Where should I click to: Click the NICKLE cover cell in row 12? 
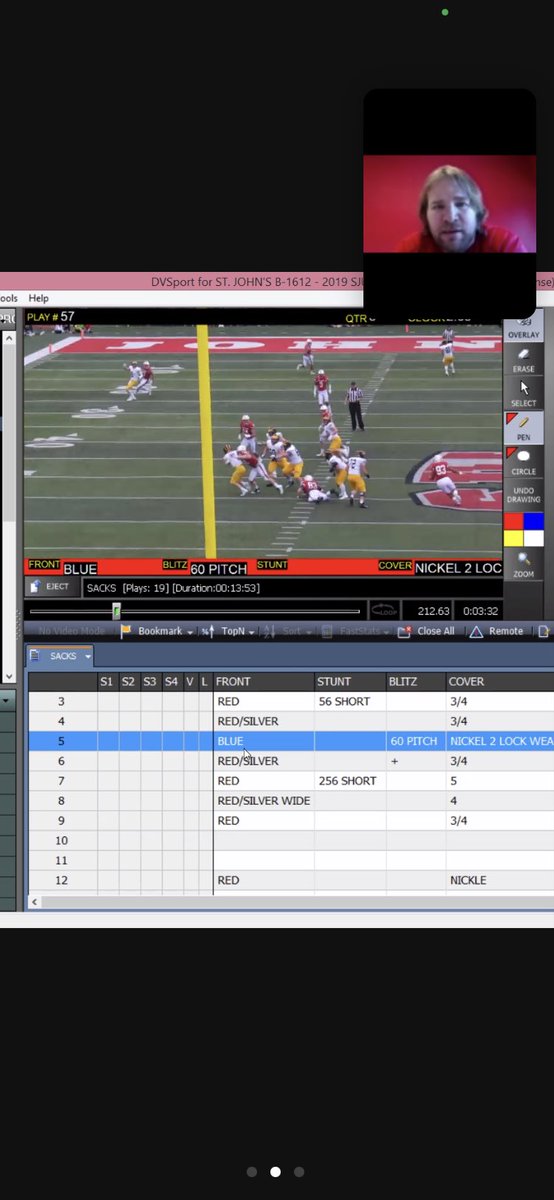click(x=499, y=880)
